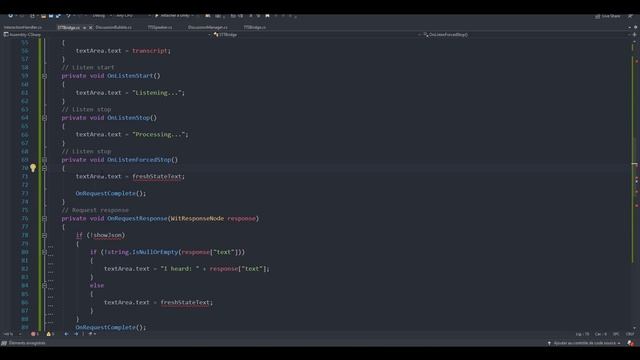The width and height of the screenshot is (640, 360).
Task: Click the split editor handle icon
Action: pyautogui.click(x=634, y=35)
